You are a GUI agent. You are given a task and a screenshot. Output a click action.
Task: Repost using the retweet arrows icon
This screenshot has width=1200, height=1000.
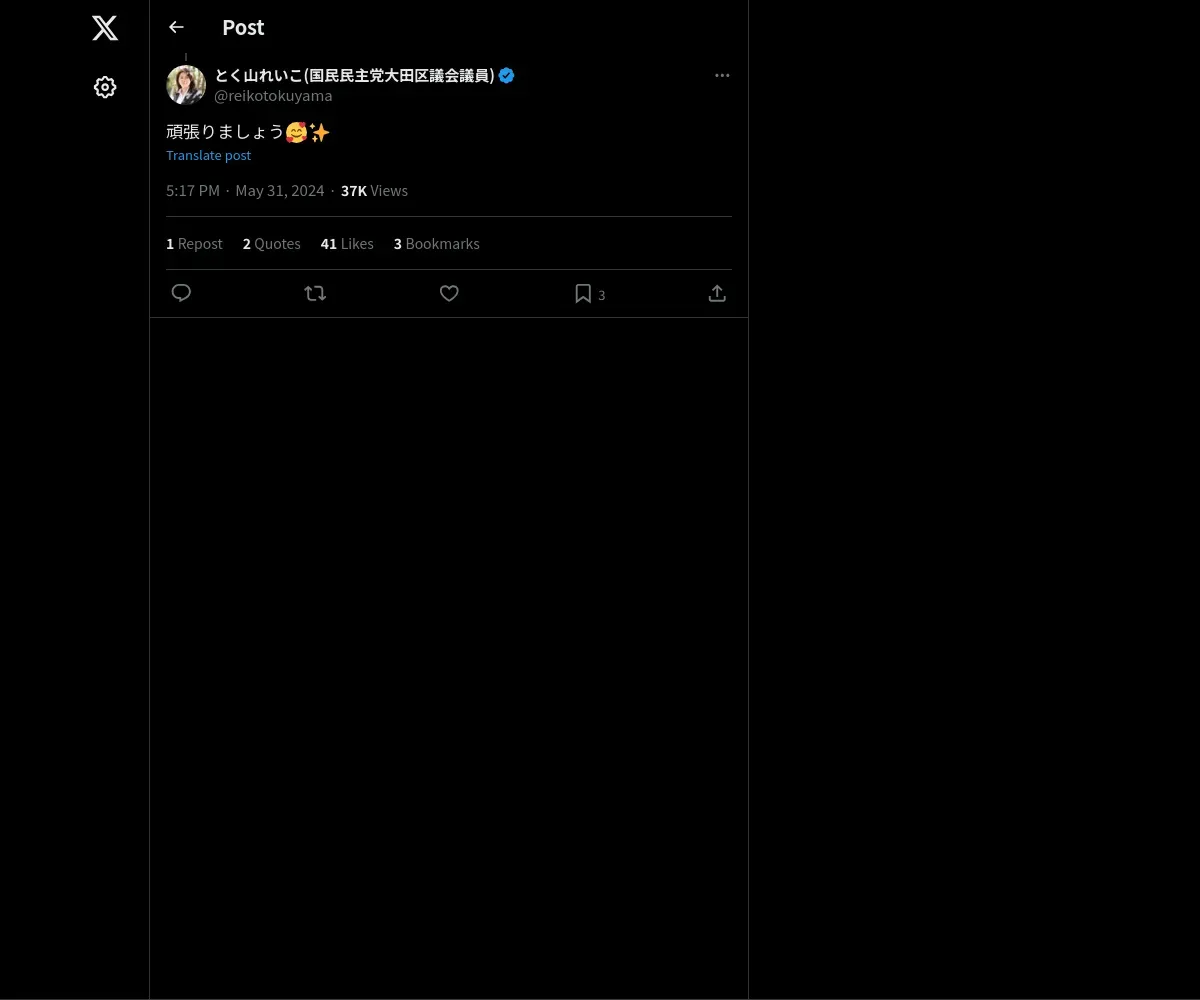point(315,293)
